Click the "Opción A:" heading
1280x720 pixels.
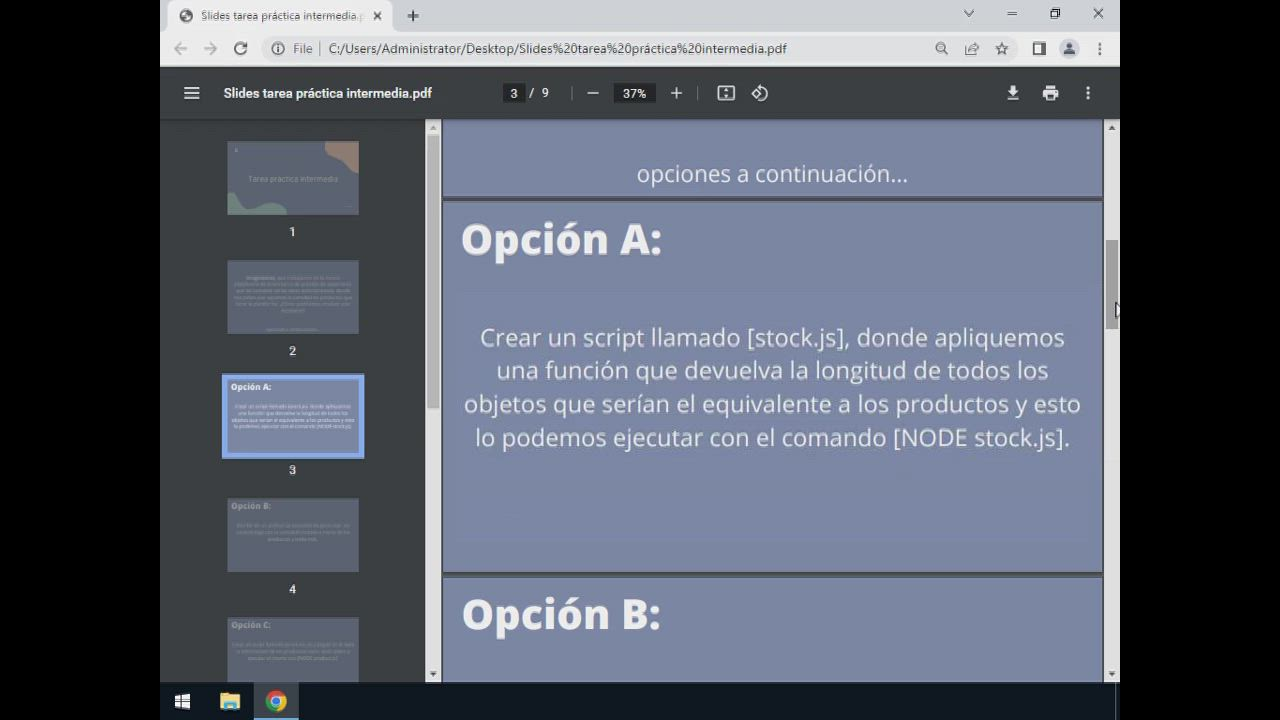tap(561, 240)
